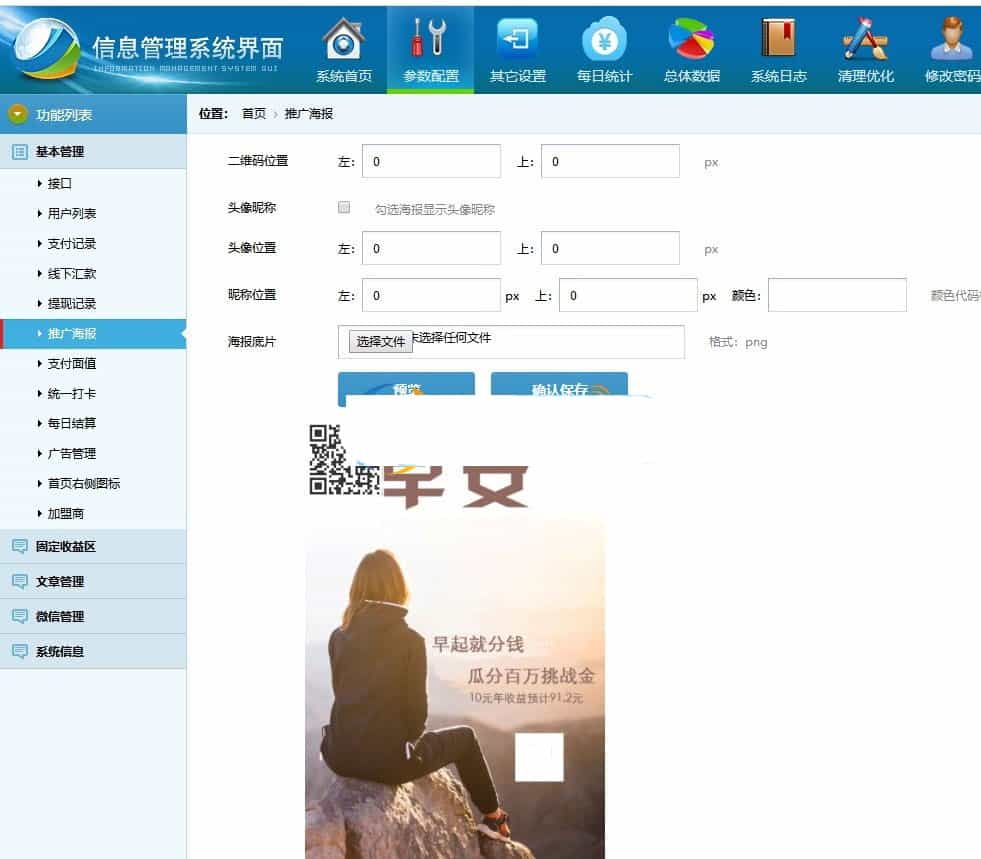Open the 修改密码 user icon
The image size is (981, 859).
(953, 39)
